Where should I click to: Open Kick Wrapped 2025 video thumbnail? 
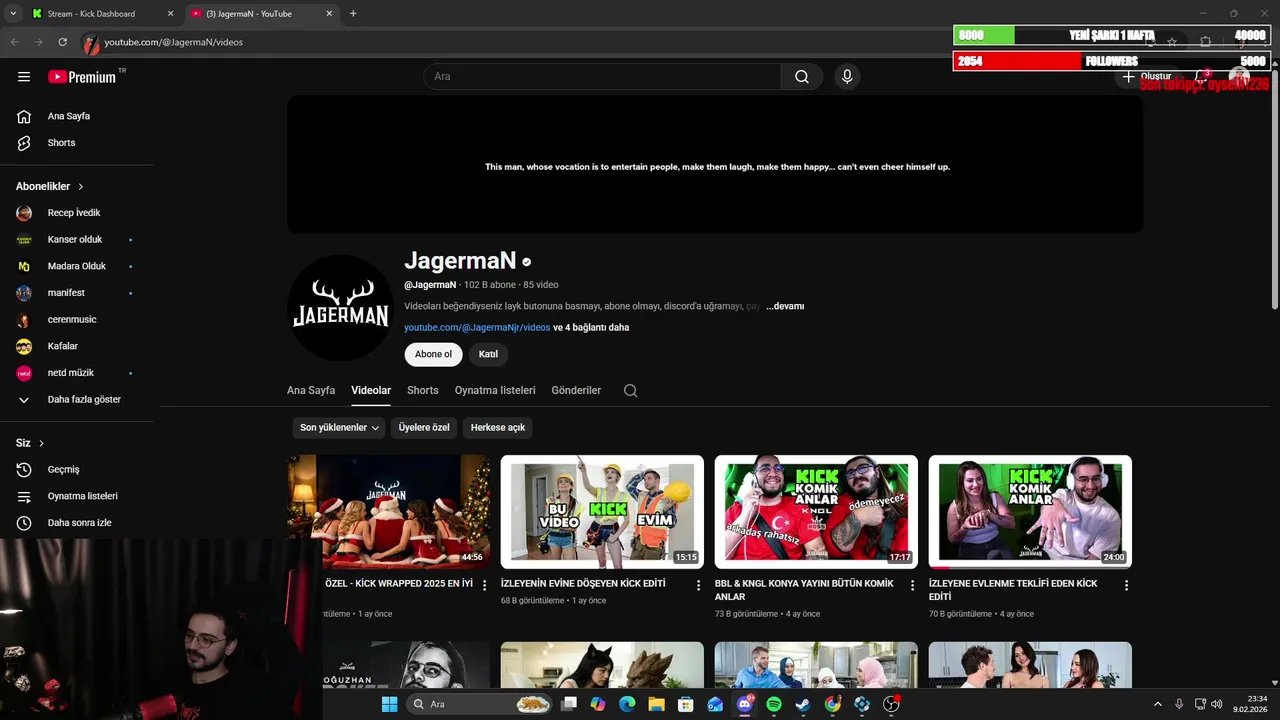389,512
